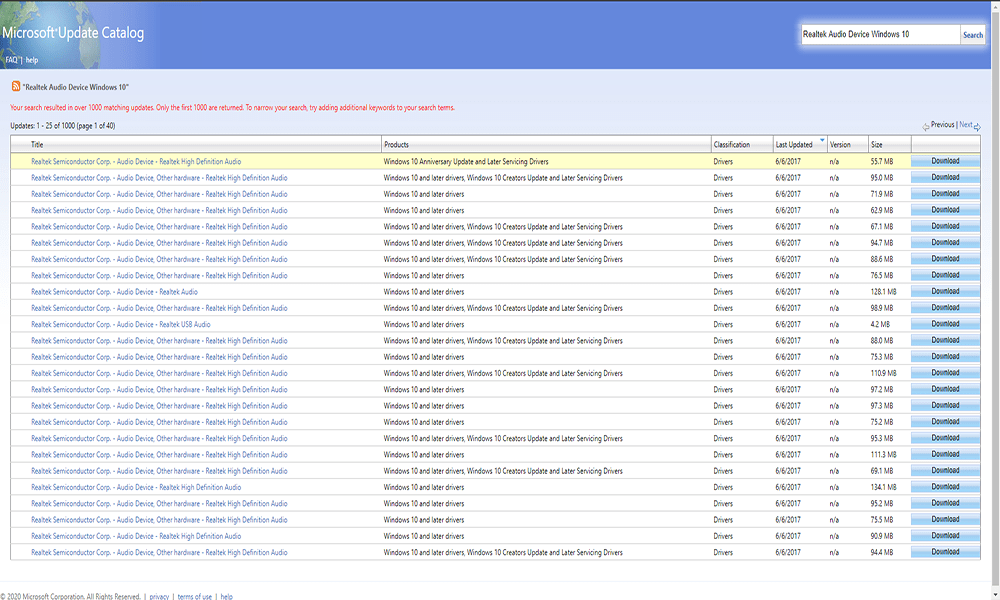The image size is (1000, 600).
Task: Sort by the Classification column header
Action: (732, 145)
